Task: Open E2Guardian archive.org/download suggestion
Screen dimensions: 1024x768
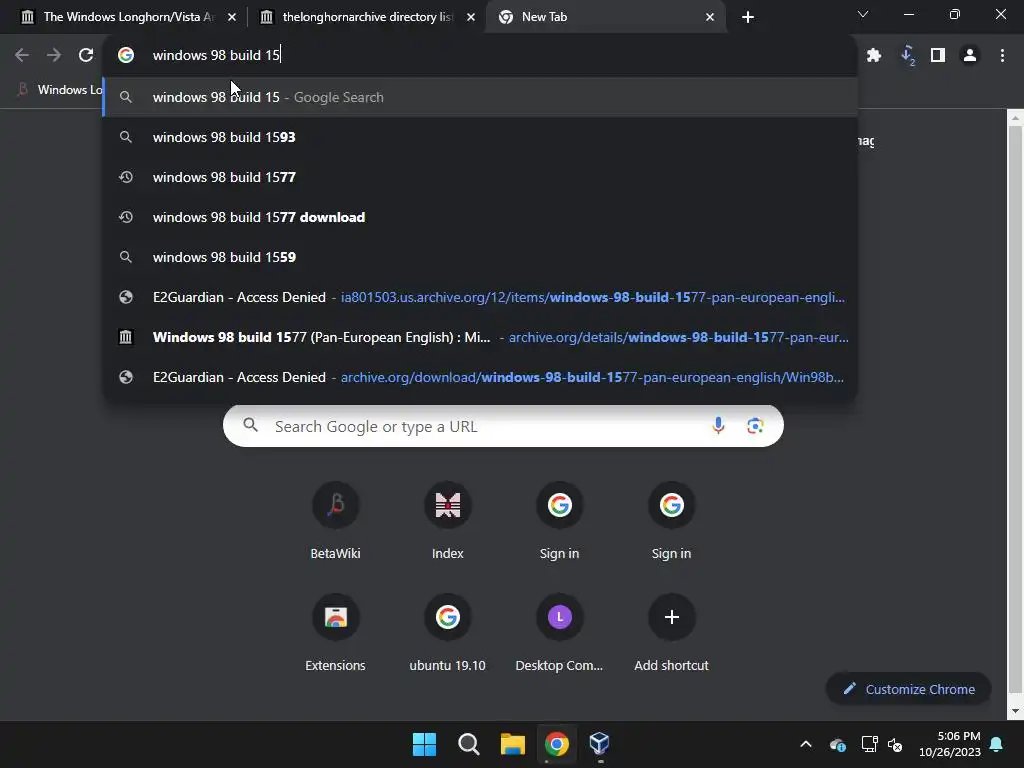Action: coord(480,377)
